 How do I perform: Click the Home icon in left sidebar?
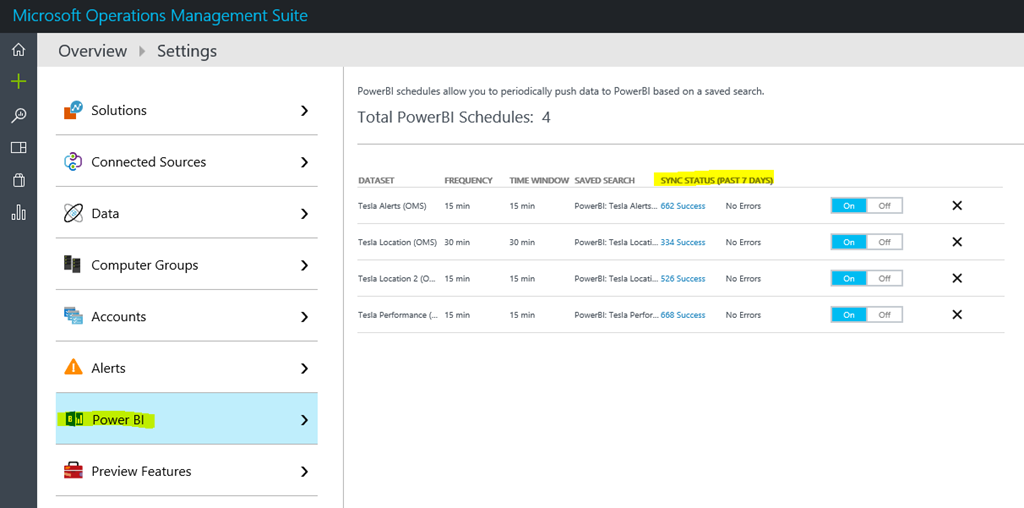(18, 50)
